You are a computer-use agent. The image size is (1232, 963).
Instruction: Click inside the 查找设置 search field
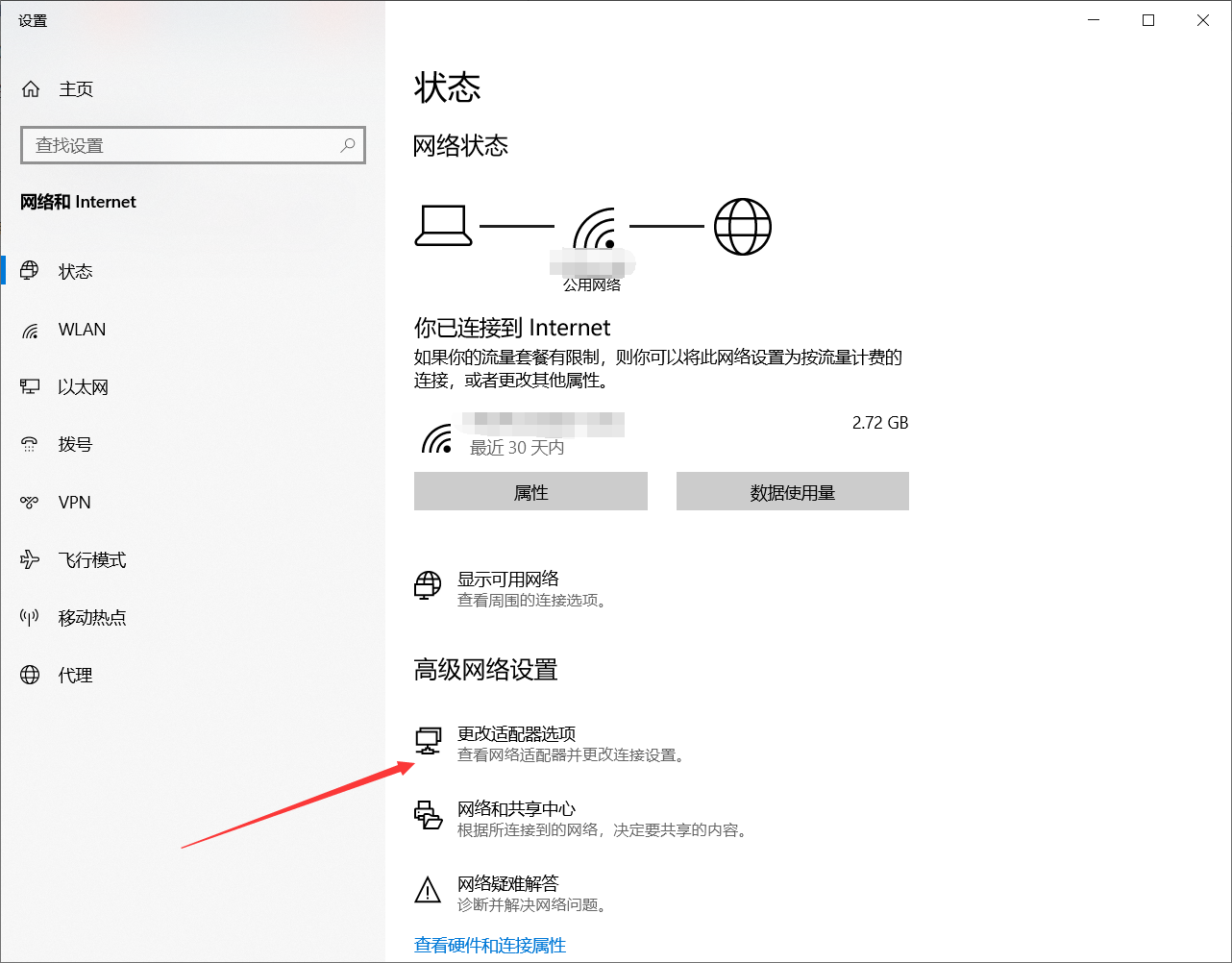coord(173,144)
